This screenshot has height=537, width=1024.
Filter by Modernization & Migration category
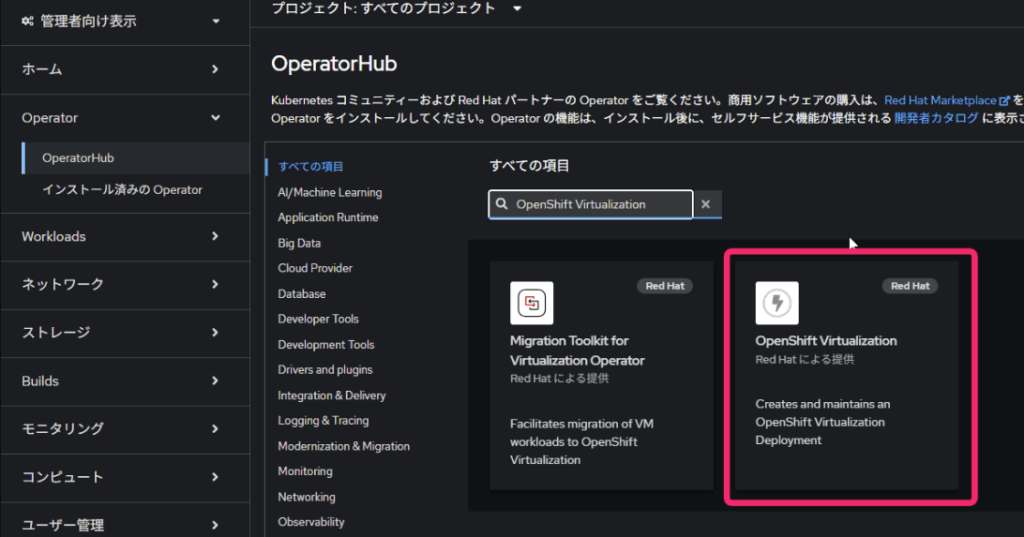pyautogui.click(x=344, y=446)
